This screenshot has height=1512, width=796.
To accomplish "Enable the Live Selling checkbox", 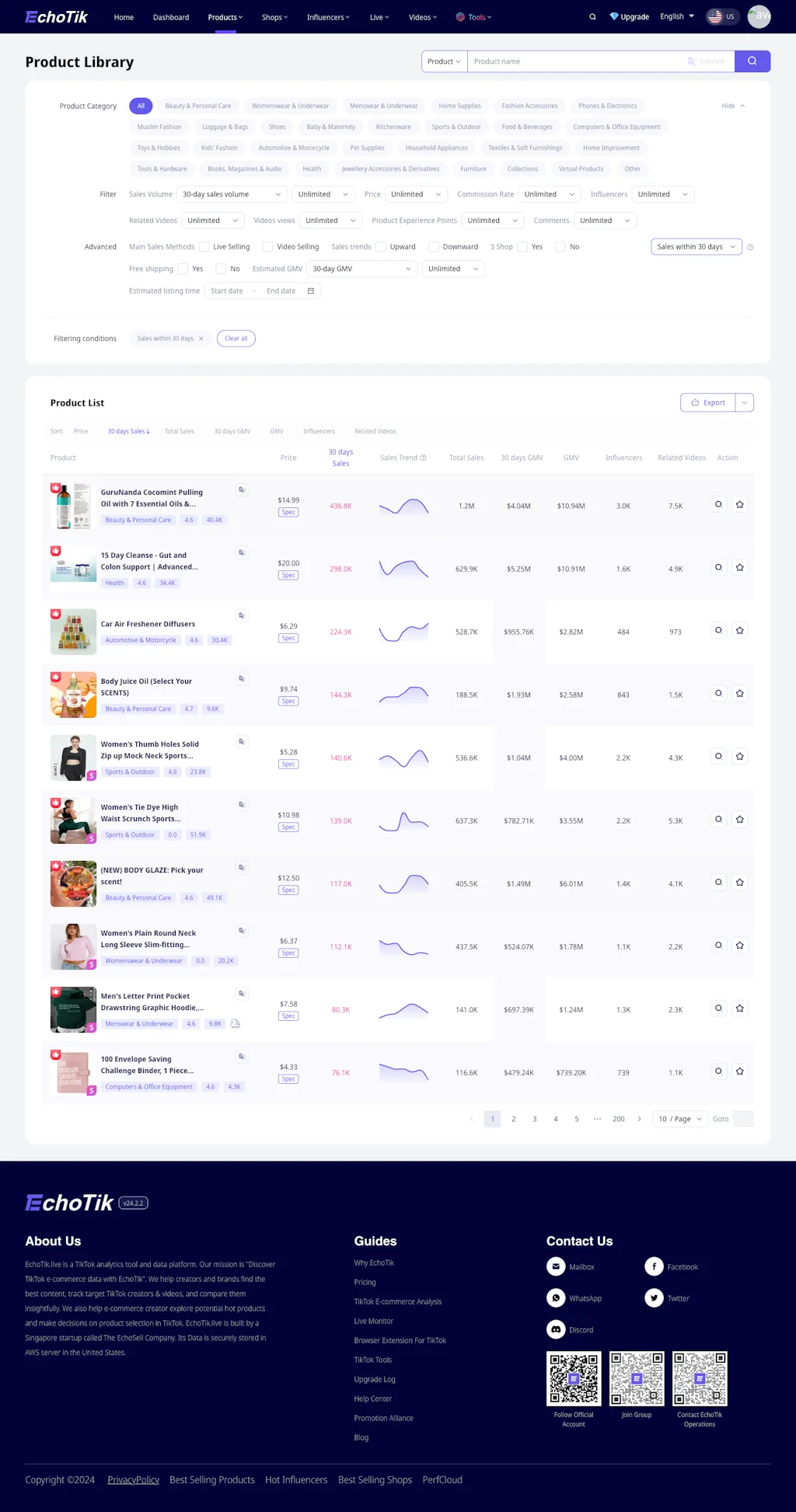I will pyautogui.click(x=204, y=247).
